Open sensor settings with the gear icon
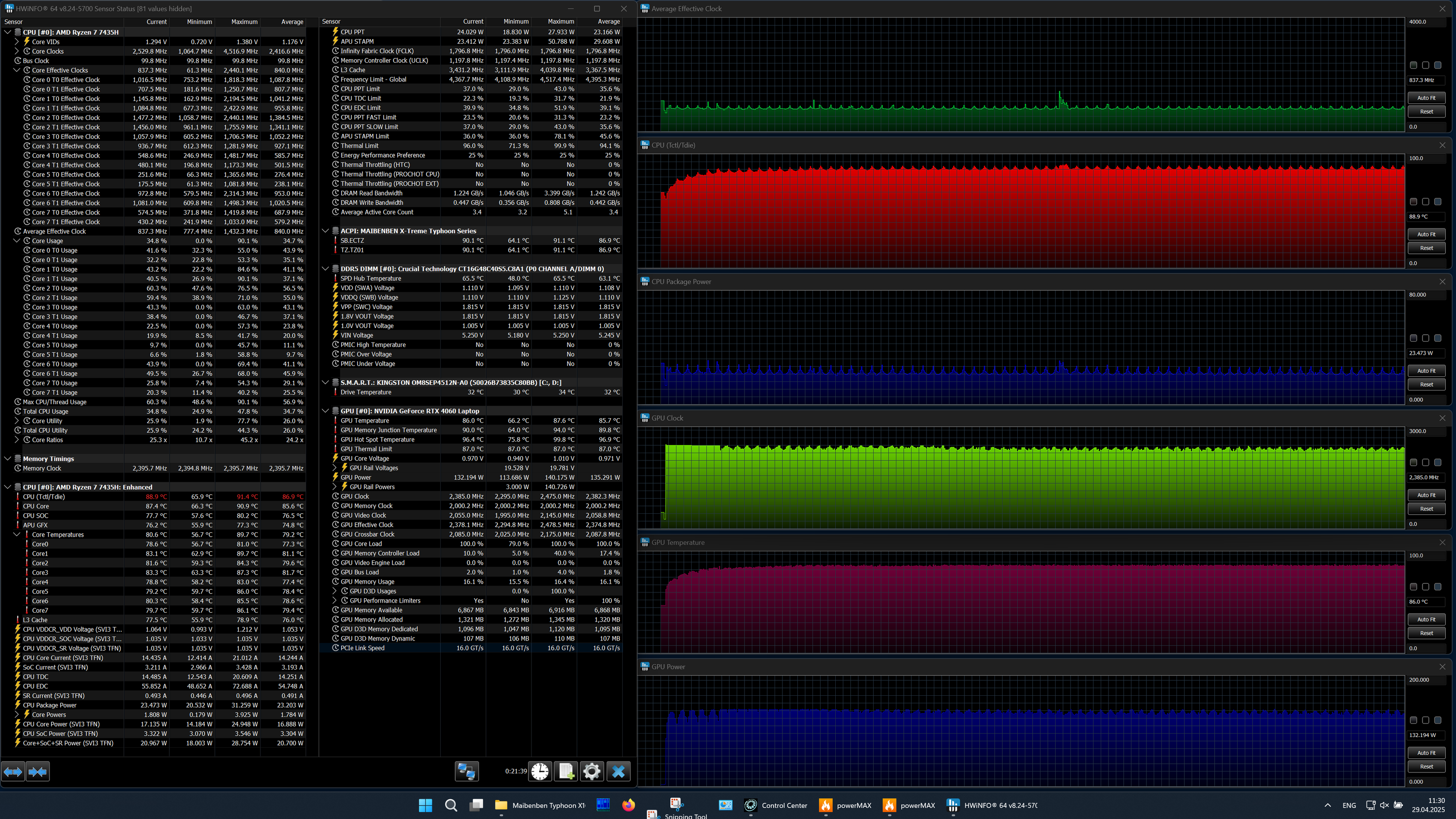1456x819 pixels. (x=592, y=771)
